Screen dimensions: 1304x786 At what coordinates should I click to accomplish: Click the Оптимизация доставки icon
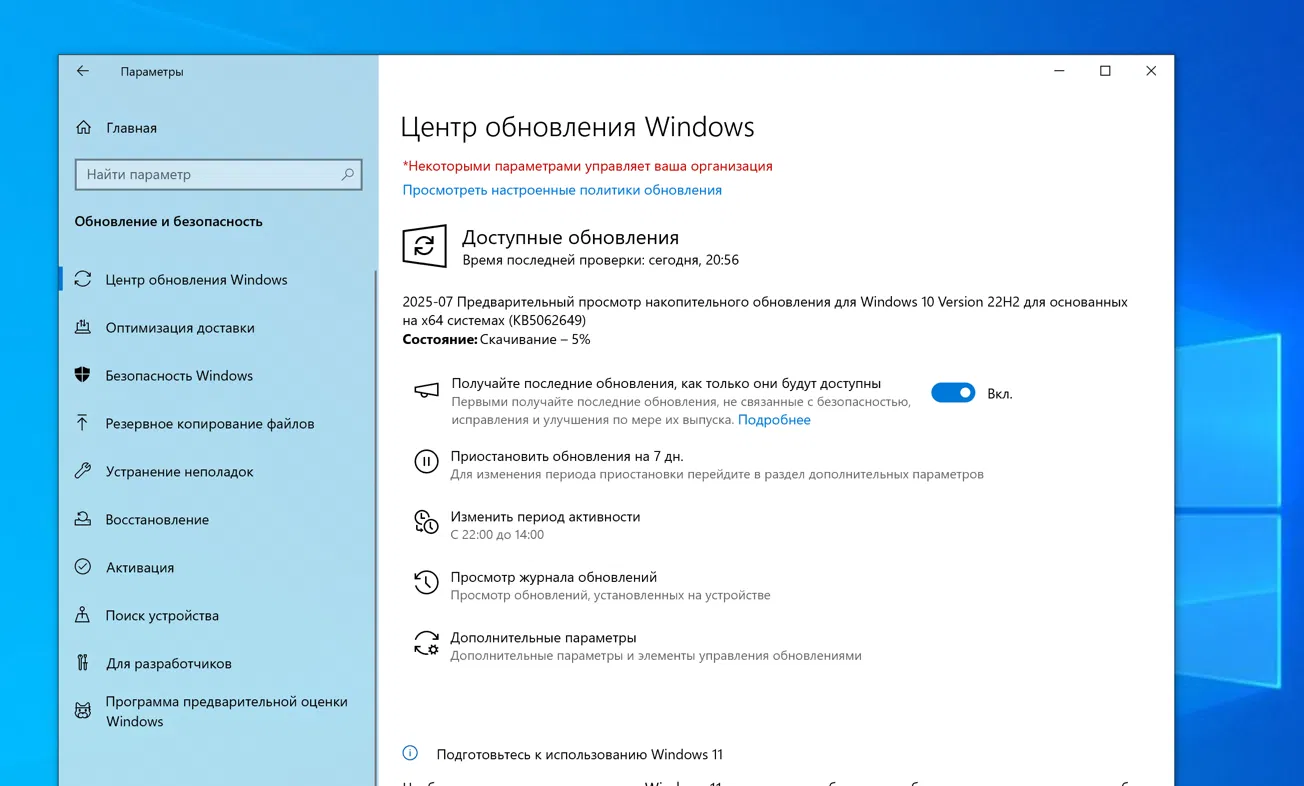[x=83, y=327]
